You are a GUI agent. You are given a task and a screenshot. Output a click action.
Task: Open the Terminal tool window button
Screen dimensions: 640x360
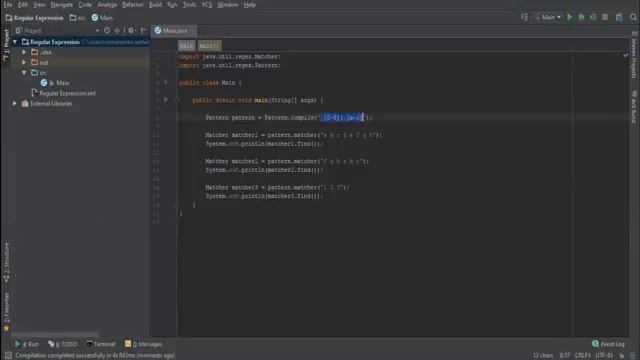(x=101, y=344)
